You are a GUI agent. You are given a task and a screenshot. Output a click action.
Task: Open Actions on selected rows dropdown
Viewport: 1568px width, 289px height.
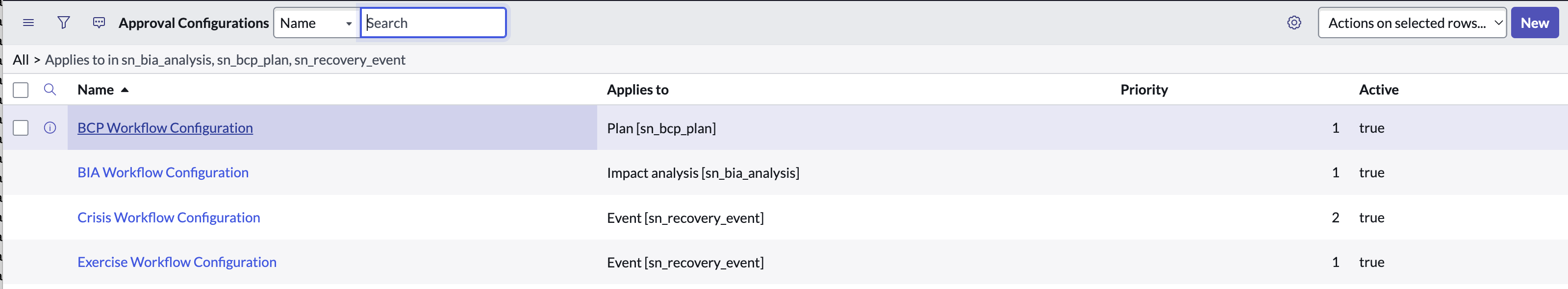click(x=1412, y=23)
